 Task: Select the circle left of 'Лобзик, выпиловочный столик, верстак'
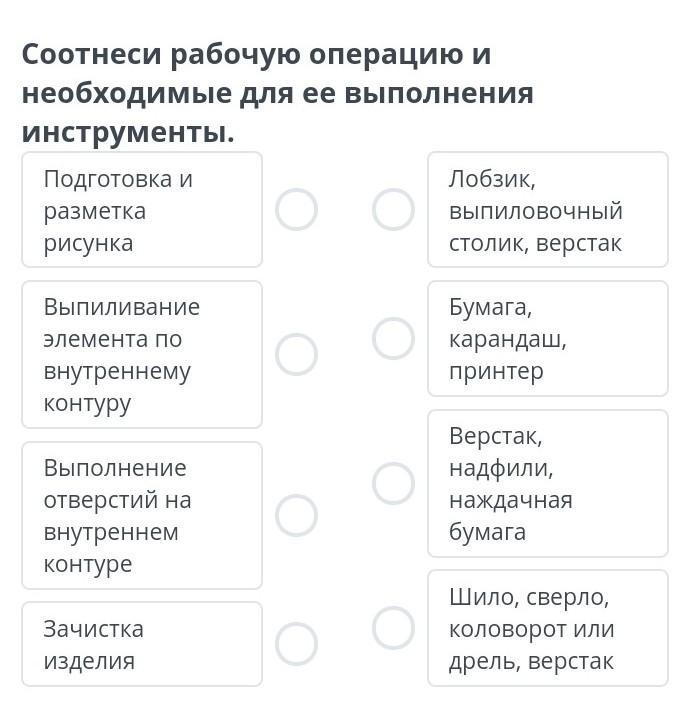click(x=393, y=210)
